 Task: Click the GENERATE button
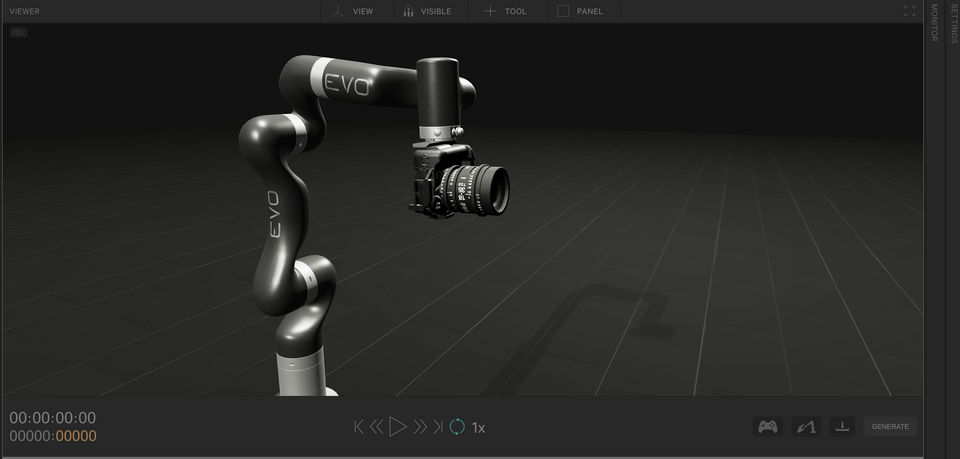coord(890,427)
